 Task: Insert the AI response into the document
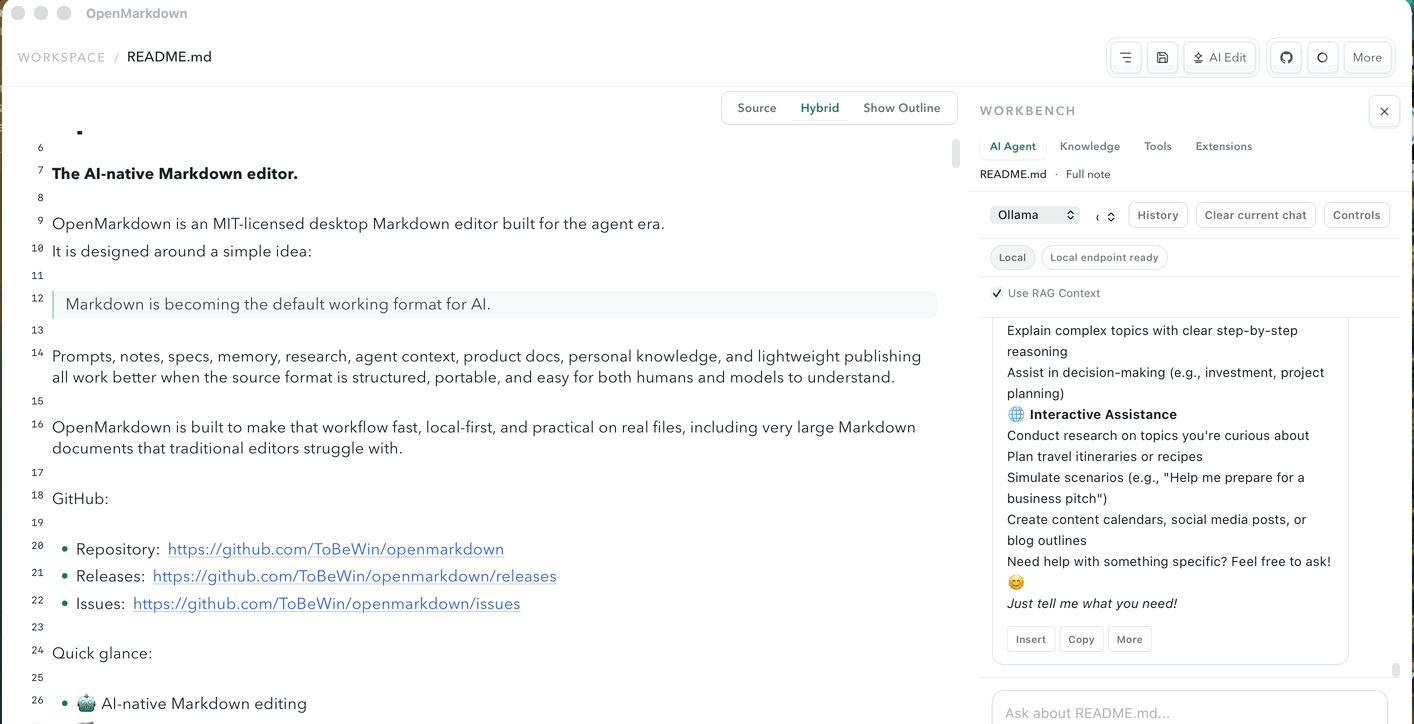point(1031,639)
